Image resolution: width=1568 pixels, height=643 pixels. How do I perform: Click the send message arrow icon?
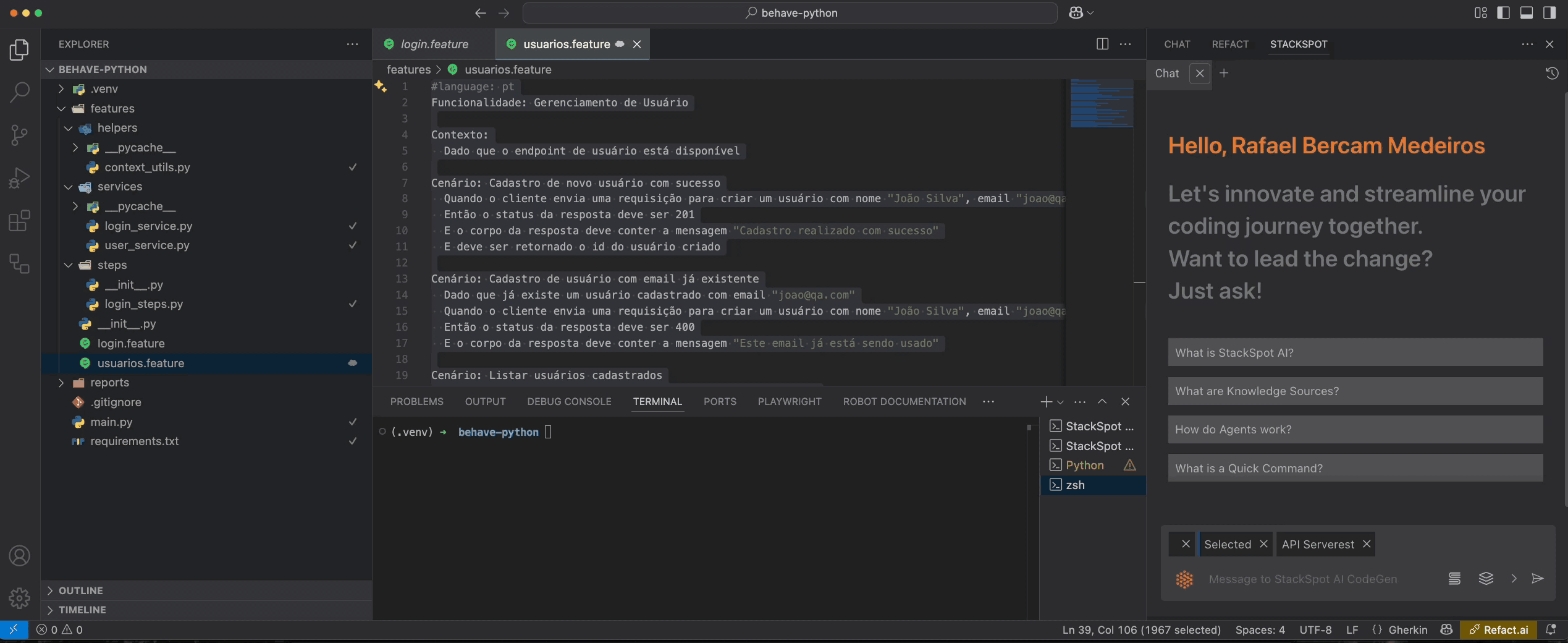1538,579
